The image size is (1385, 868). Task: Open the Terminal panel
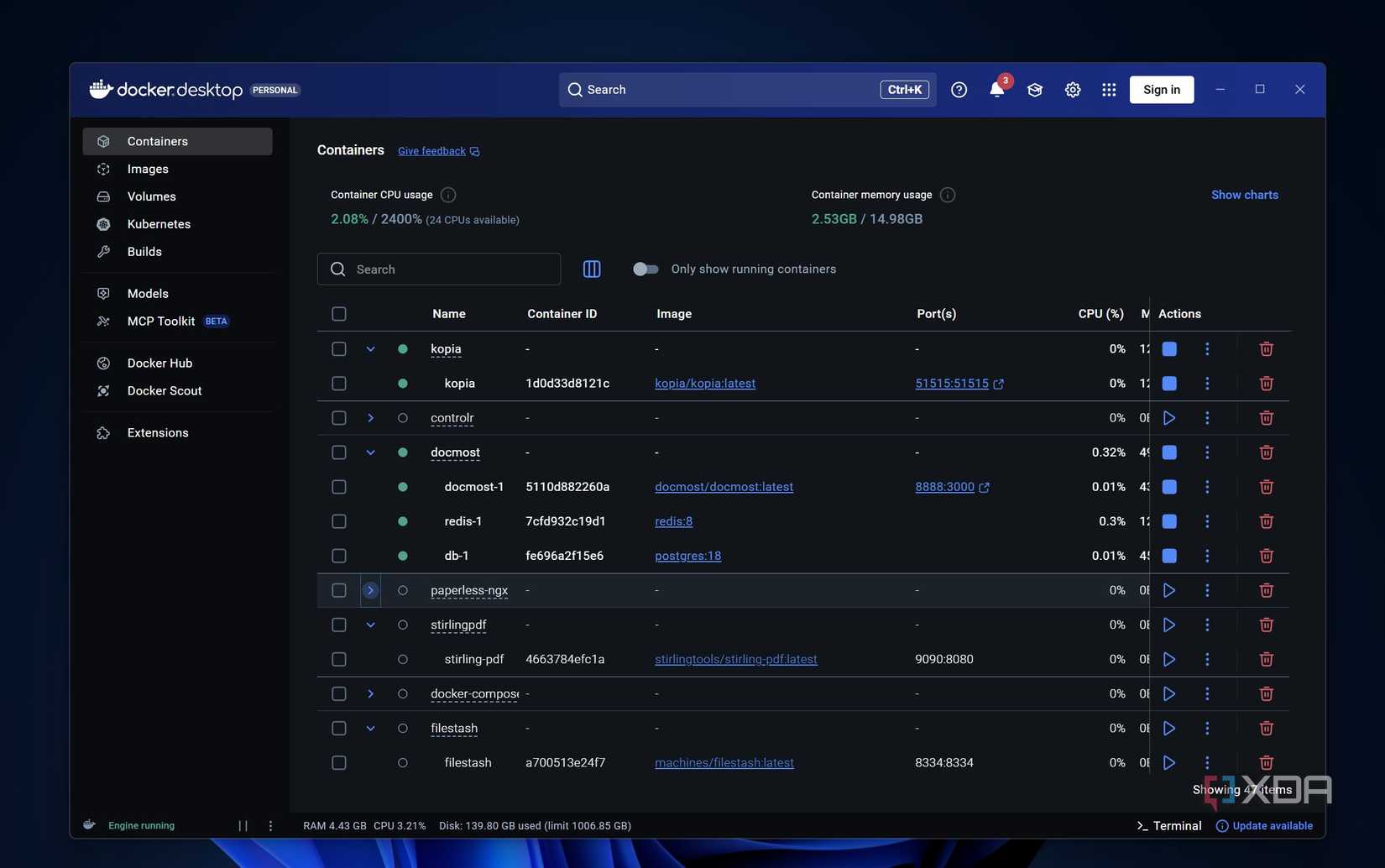1169,826
